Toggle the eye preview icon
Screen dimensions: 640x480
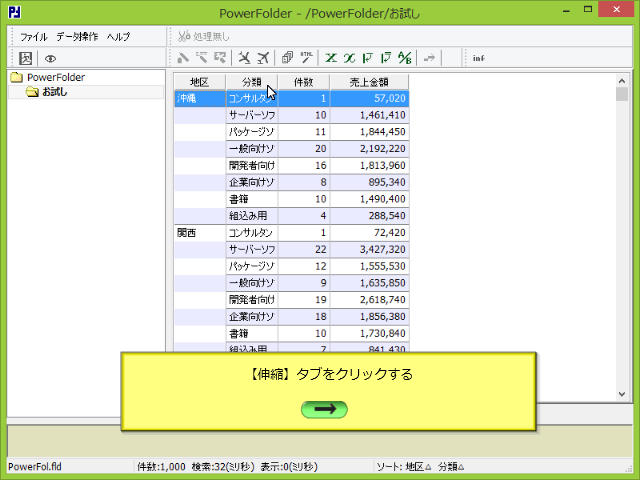pyautogui.click(x=50, y=59)
